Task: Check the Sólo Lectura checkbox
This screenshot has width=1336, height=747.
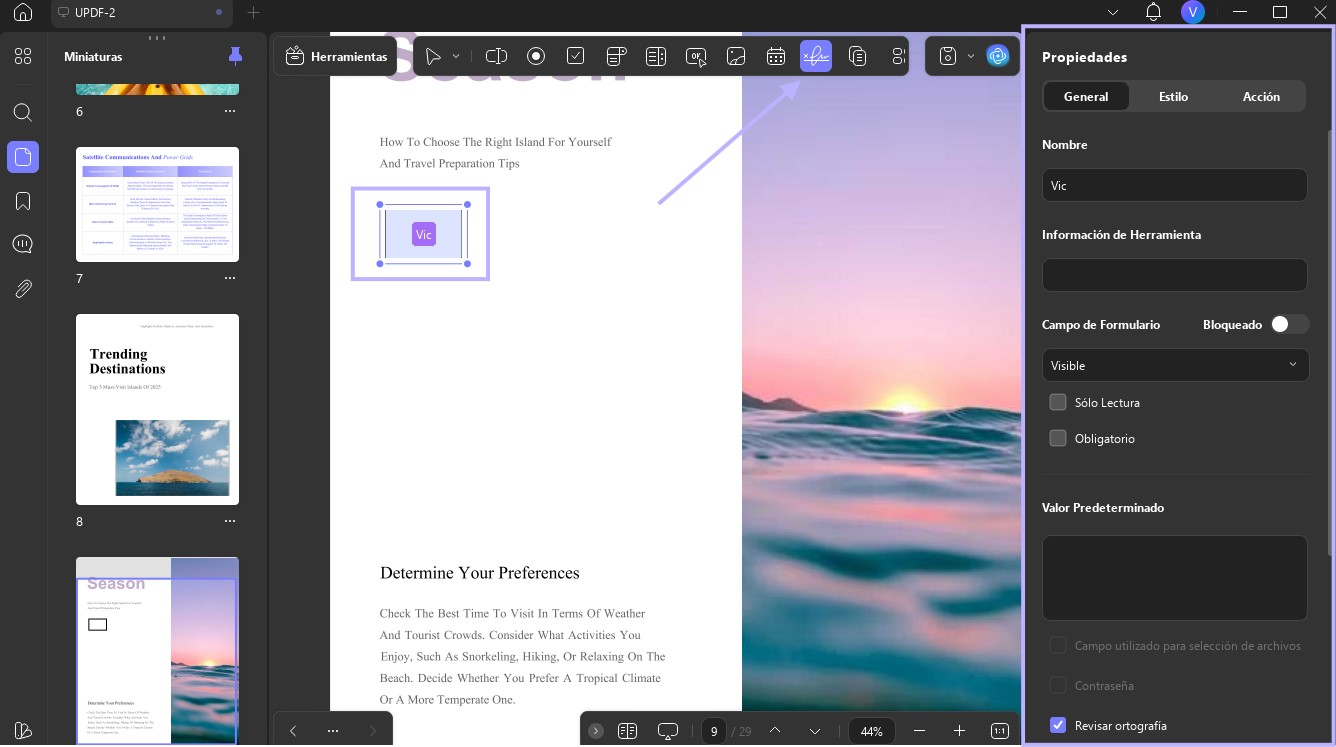Action: pyautogui.click(x=1058, y=402)
